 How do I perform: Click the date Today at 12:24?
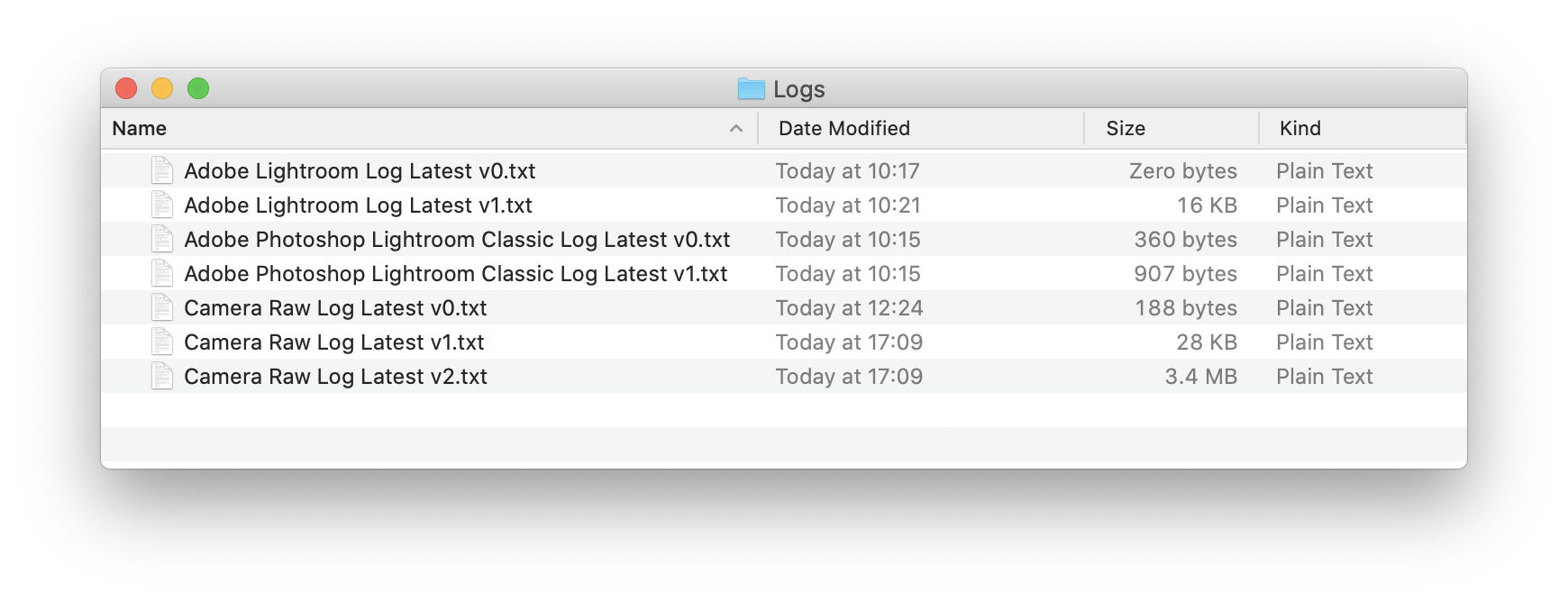849,308
